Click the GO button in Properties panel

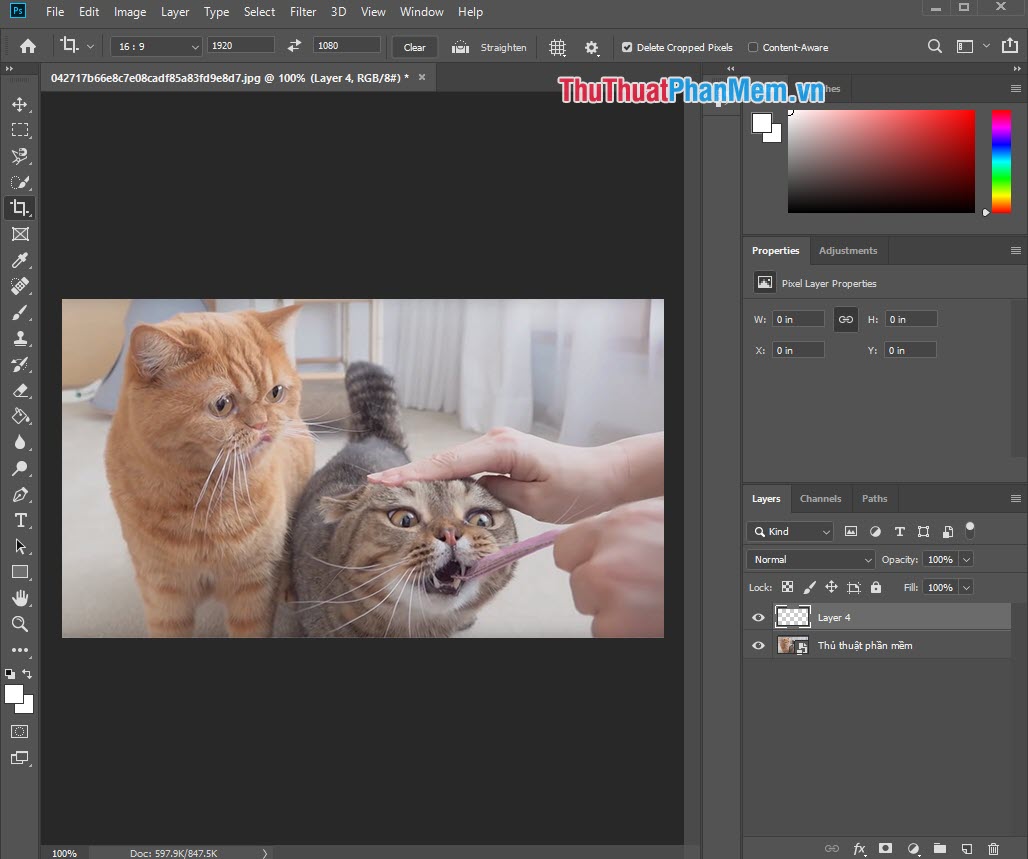[x=845, y=319]
